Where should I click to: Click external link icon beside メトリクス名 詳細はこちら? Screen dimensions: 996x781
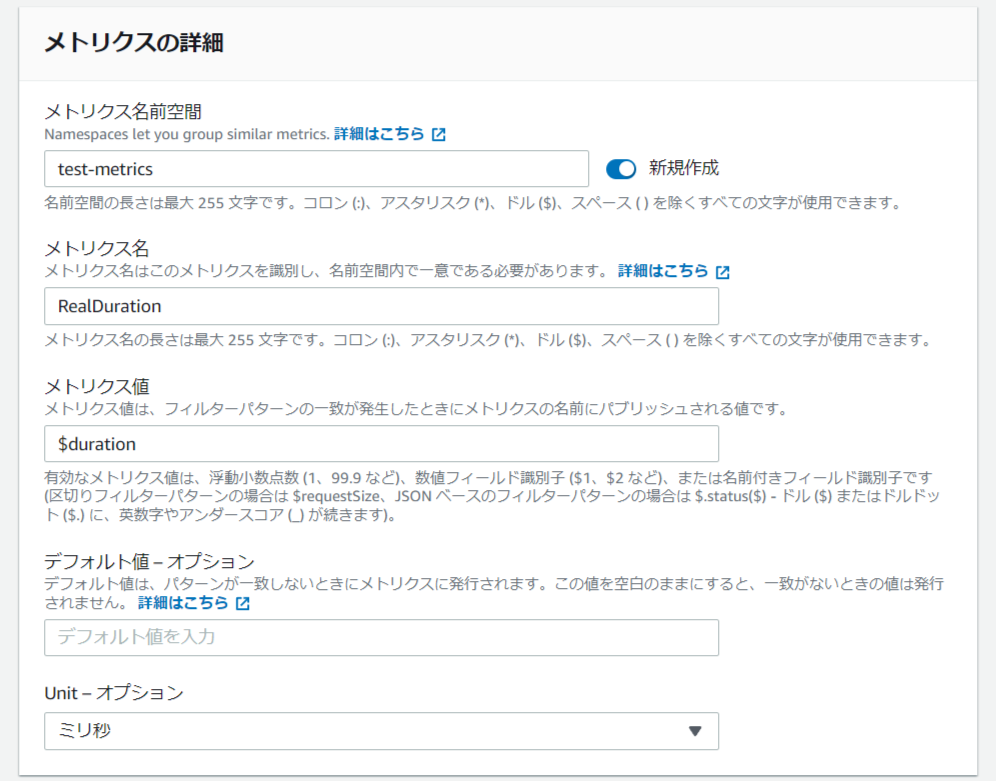point(722,272)
